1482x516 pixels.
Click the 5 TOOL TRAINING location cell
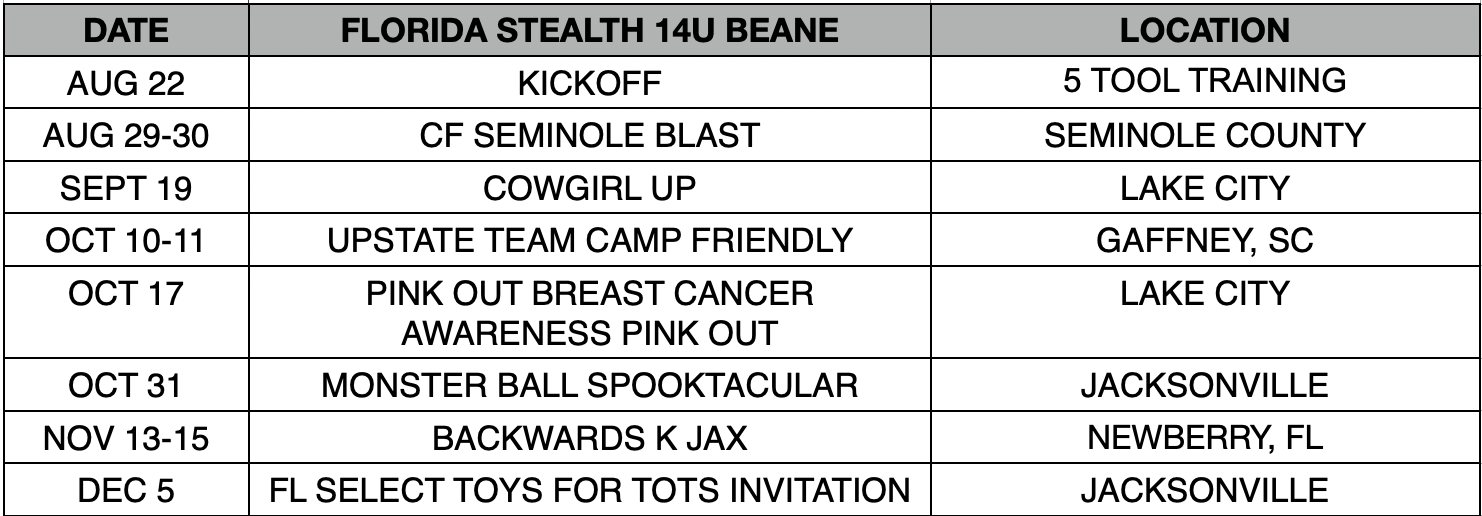click(x=1205, y=83)
